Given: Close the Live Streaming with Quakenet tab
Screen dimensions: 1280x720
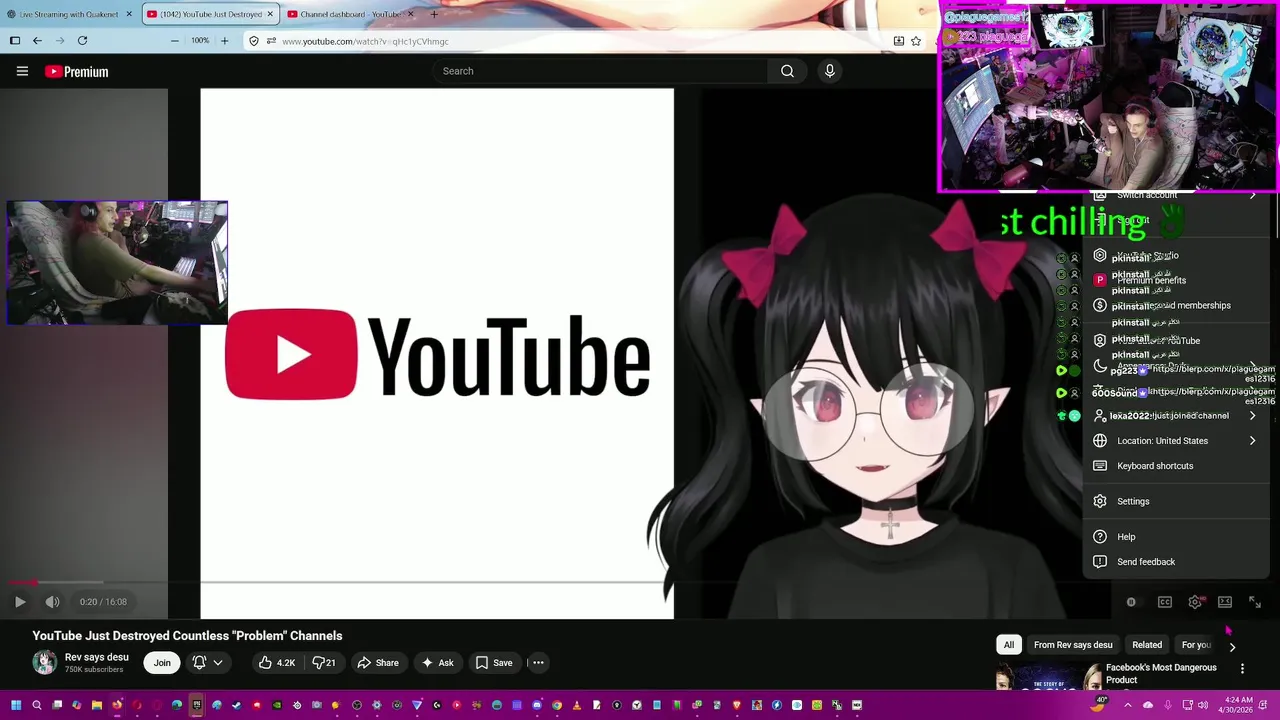Looking at the screenshot, I should [129, 14].
